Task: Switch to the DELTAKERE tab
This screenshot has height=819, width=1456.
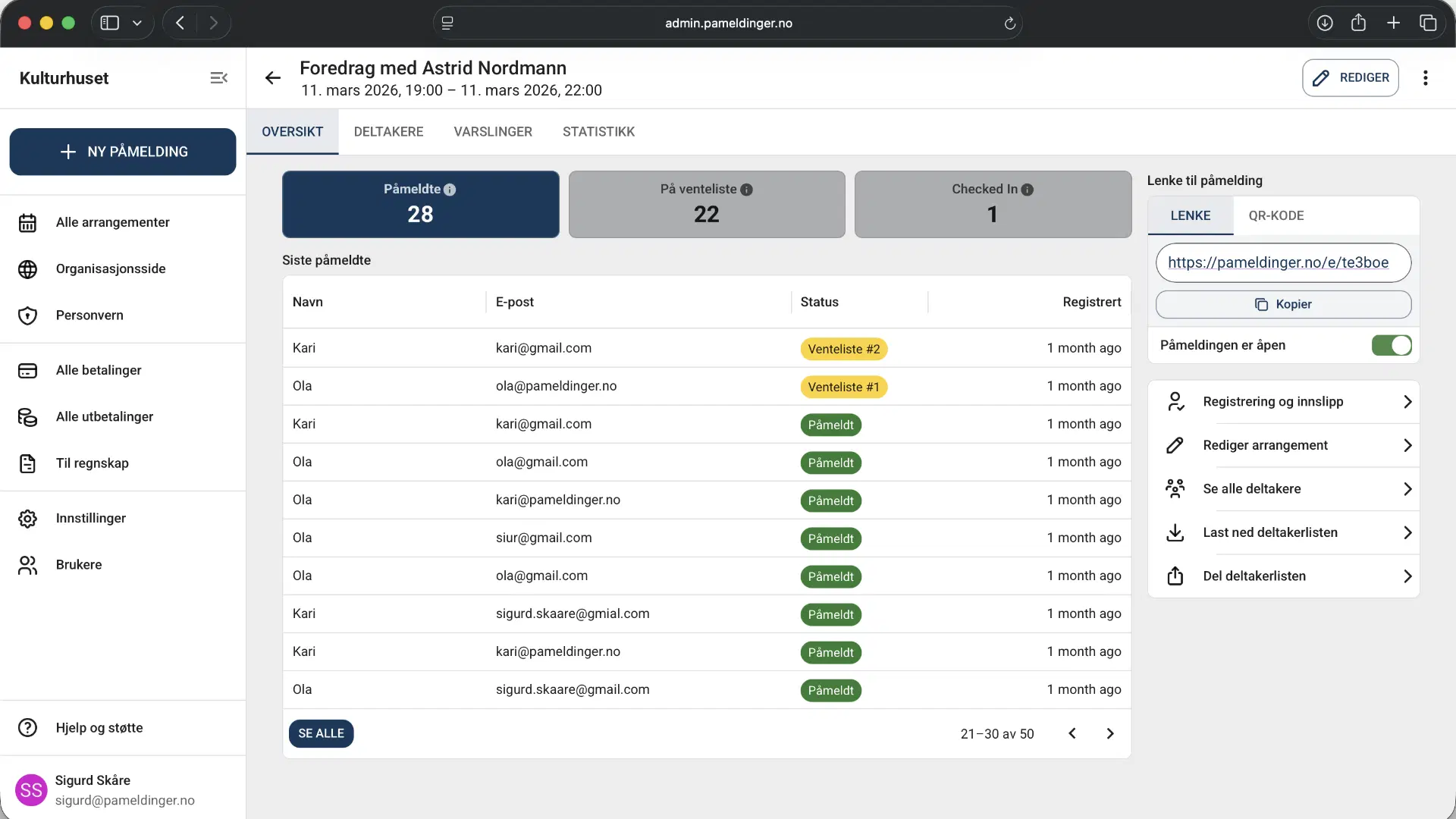Action: pos(388,131)
